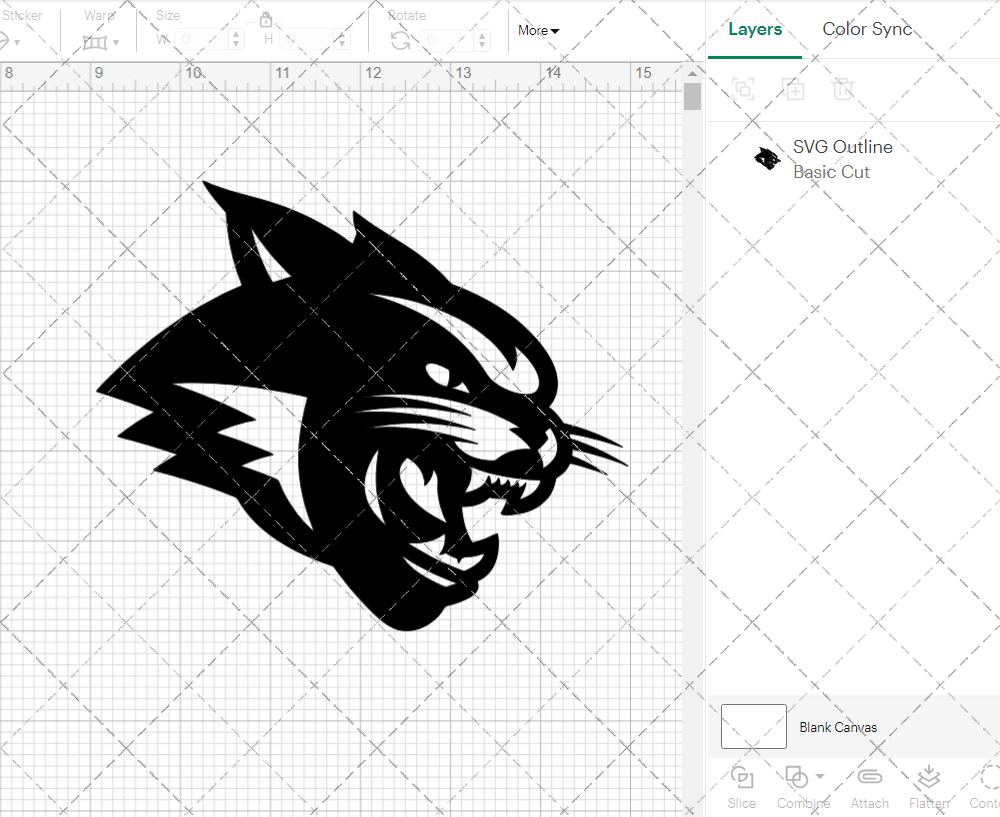Delete the selected layer with trash icon
This screenshot has width=1000, height=817.
tap(843, 89)
